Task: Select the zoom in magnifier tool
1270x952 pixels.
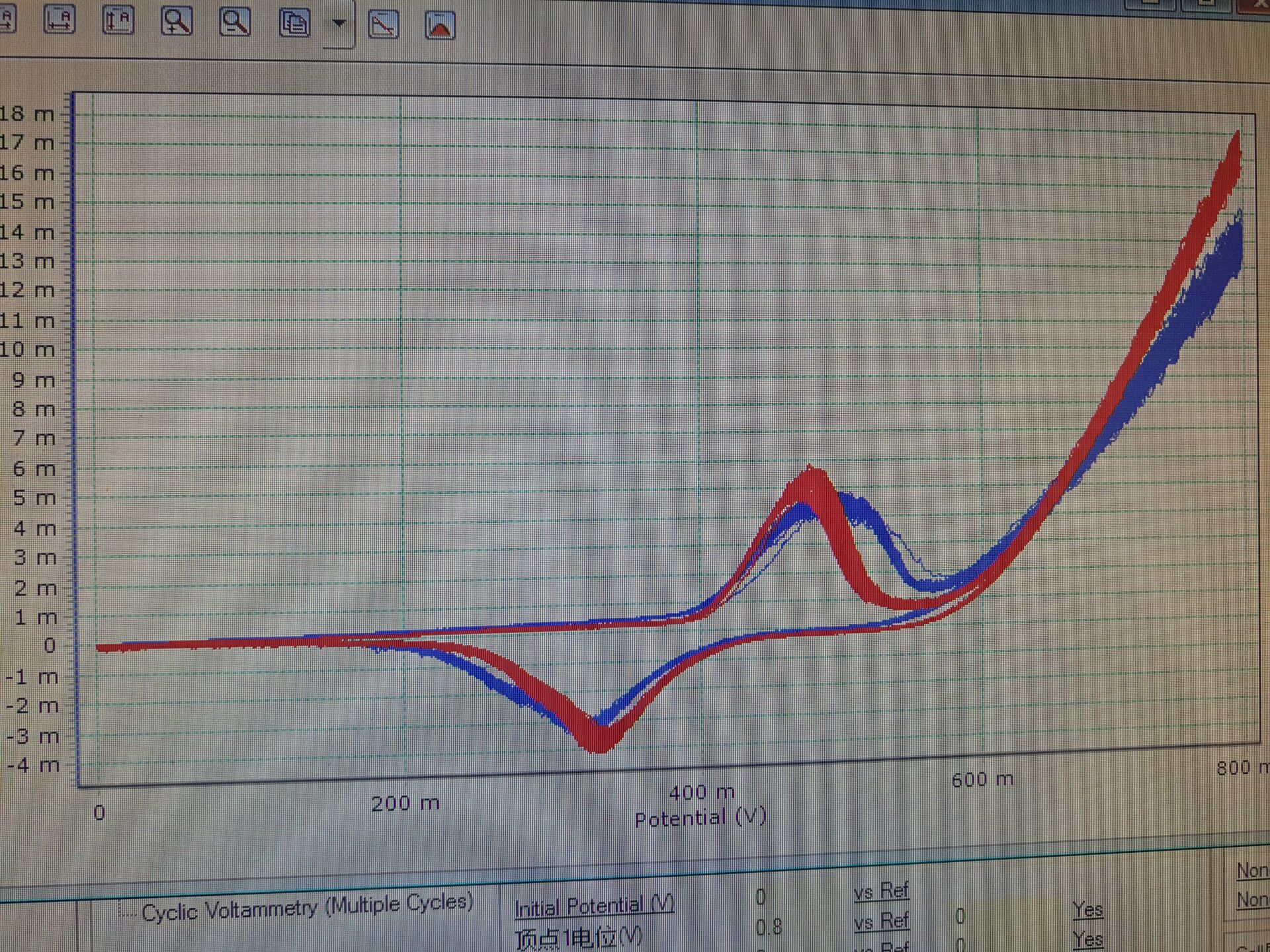Action: [177, 21]
